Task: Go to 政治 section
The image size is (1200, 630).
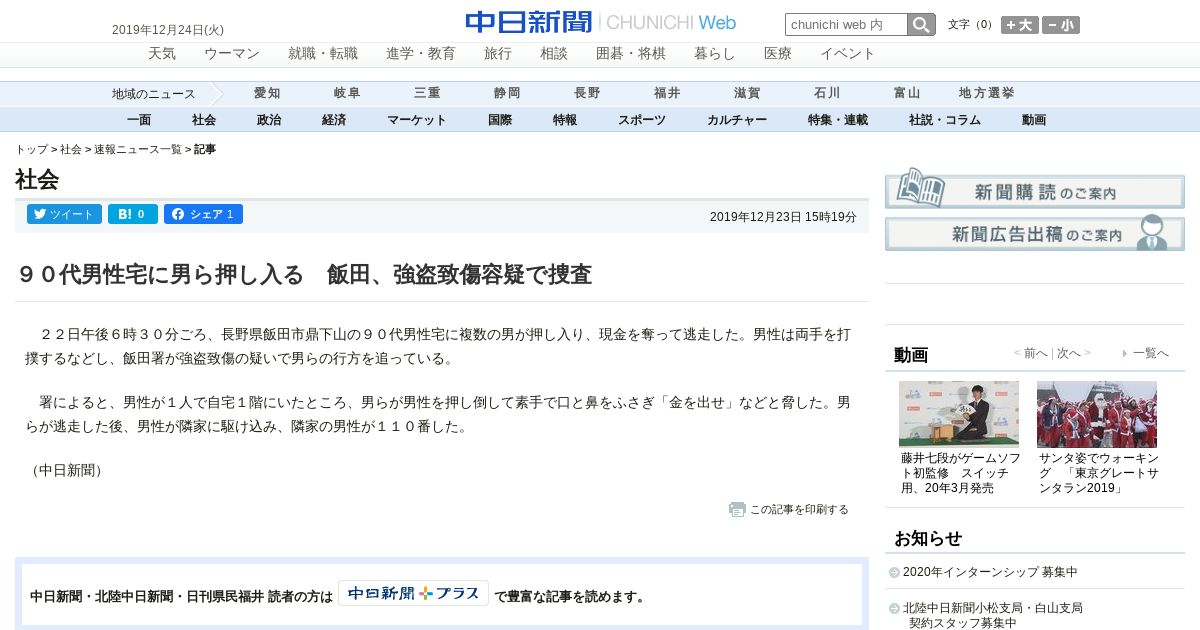Action: coord(269,120)
